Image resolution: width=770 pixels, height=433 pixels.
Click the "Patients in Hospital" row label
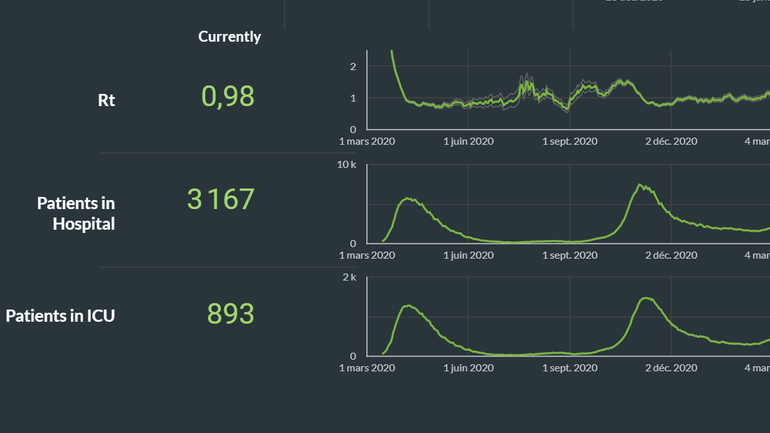[76, 213]
